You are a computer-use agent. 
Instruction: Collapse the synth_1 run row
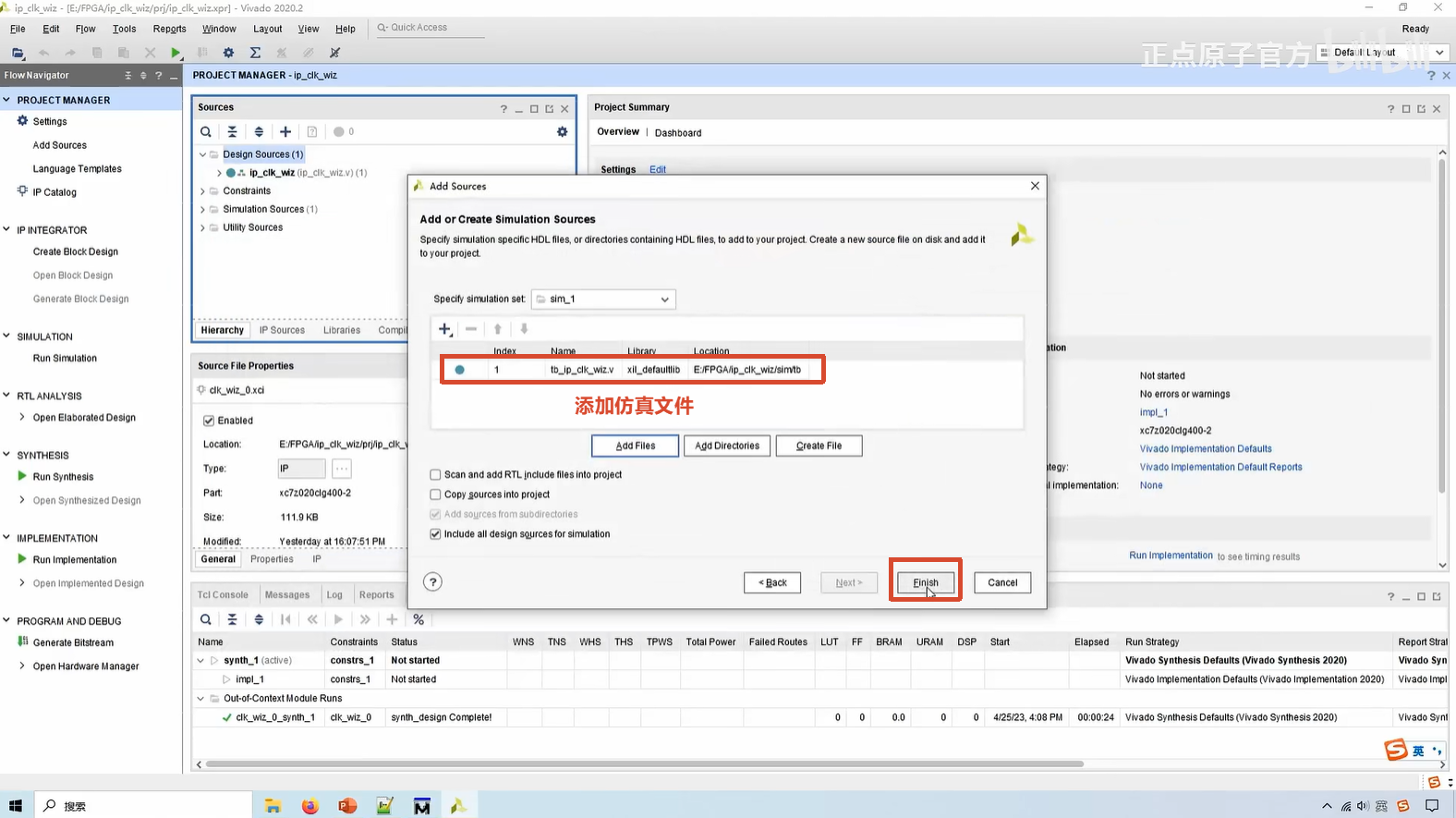coord(200,661)
